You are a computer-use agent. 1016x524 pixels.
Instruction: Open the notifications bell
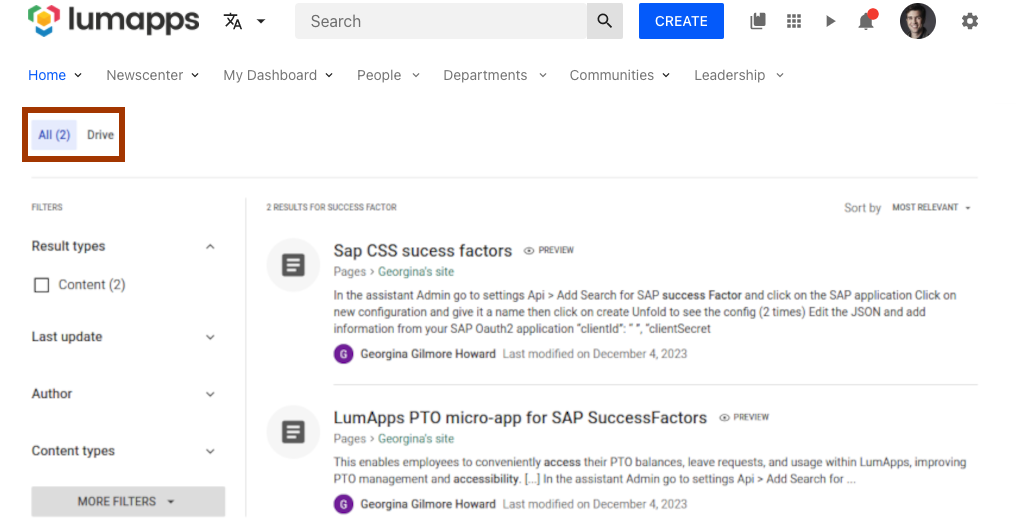[866, 21]
